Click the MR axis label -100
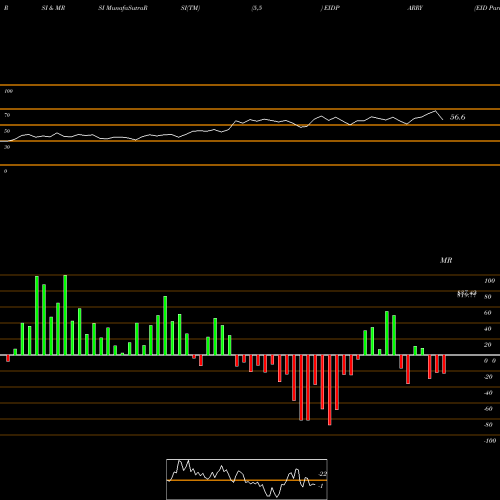The image size is (500, 500). coord(490,441)
